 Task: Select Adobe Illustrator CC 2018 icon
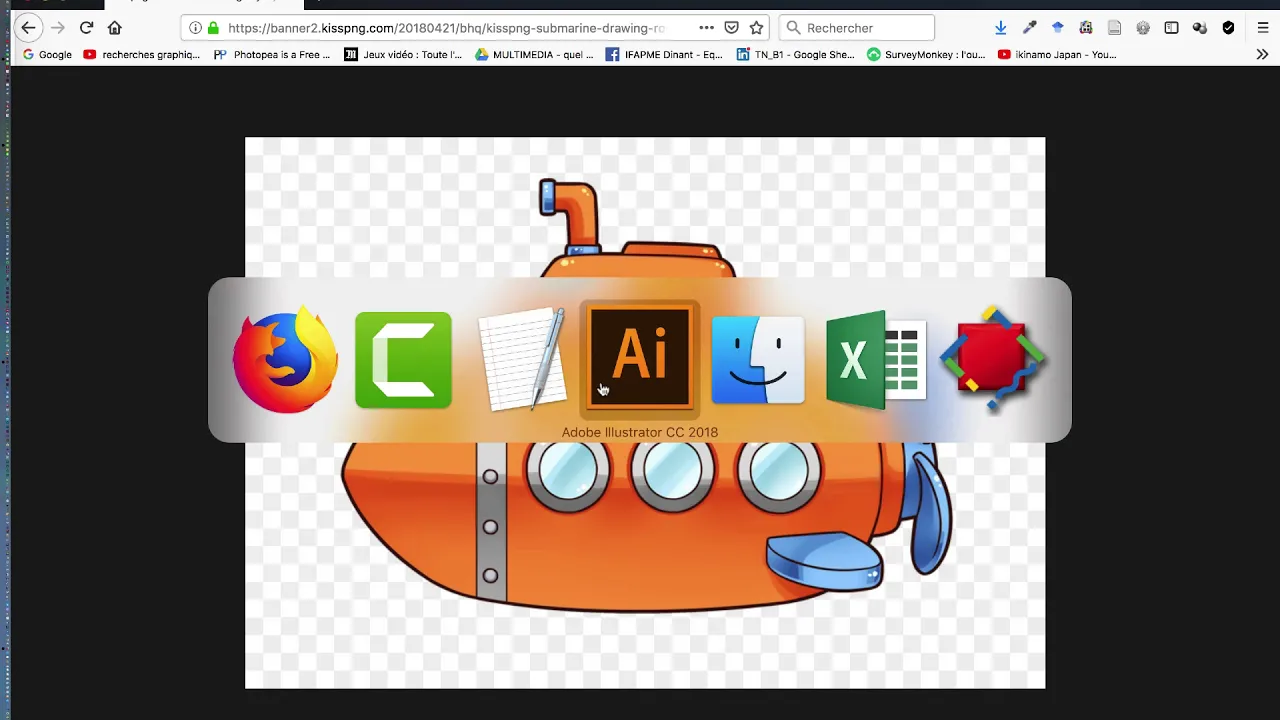(640, 358)
